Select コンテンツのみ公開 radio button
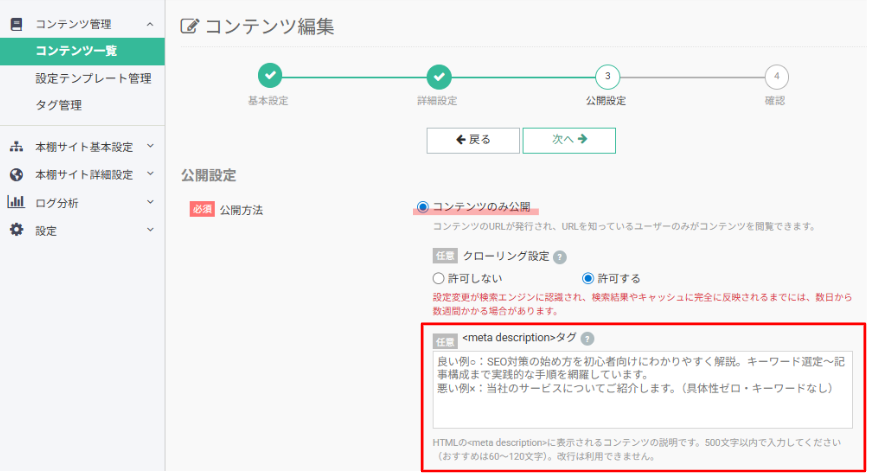Image resolution: width=871 pixels, height=475 pixels. pyautogui.click(x=423, y=207)
